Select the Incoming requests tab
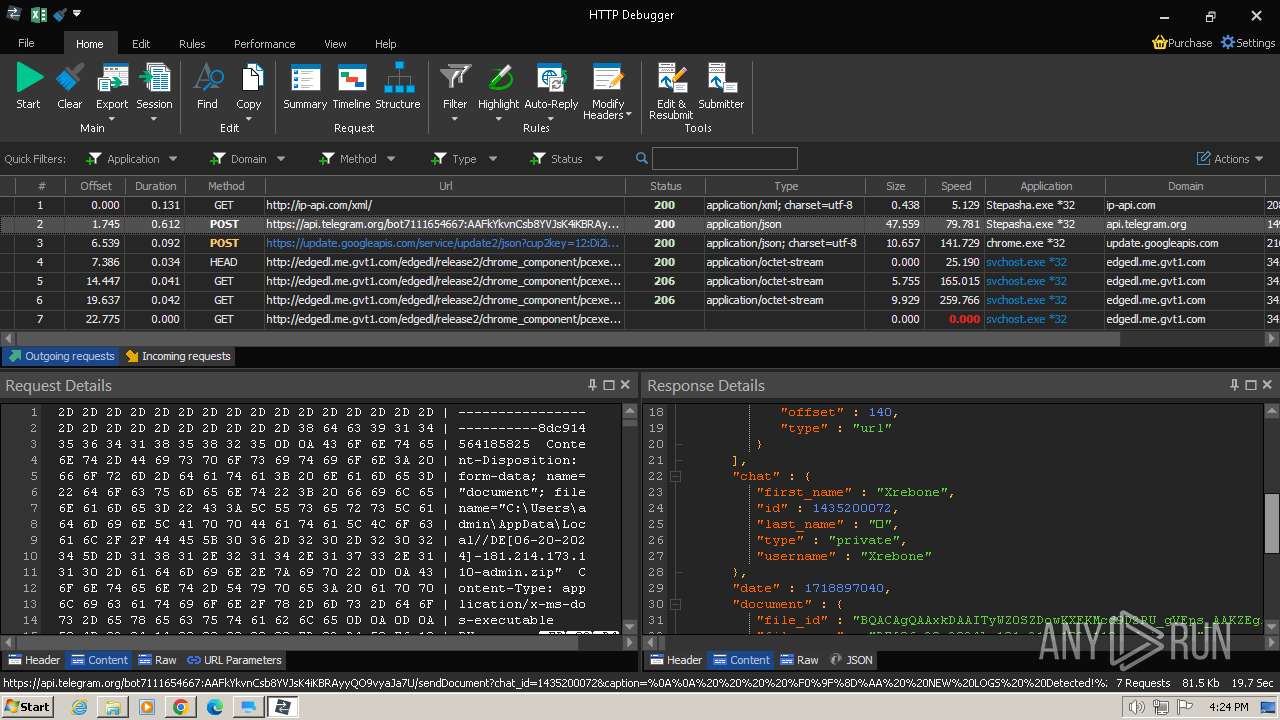 tap(178, 356)
